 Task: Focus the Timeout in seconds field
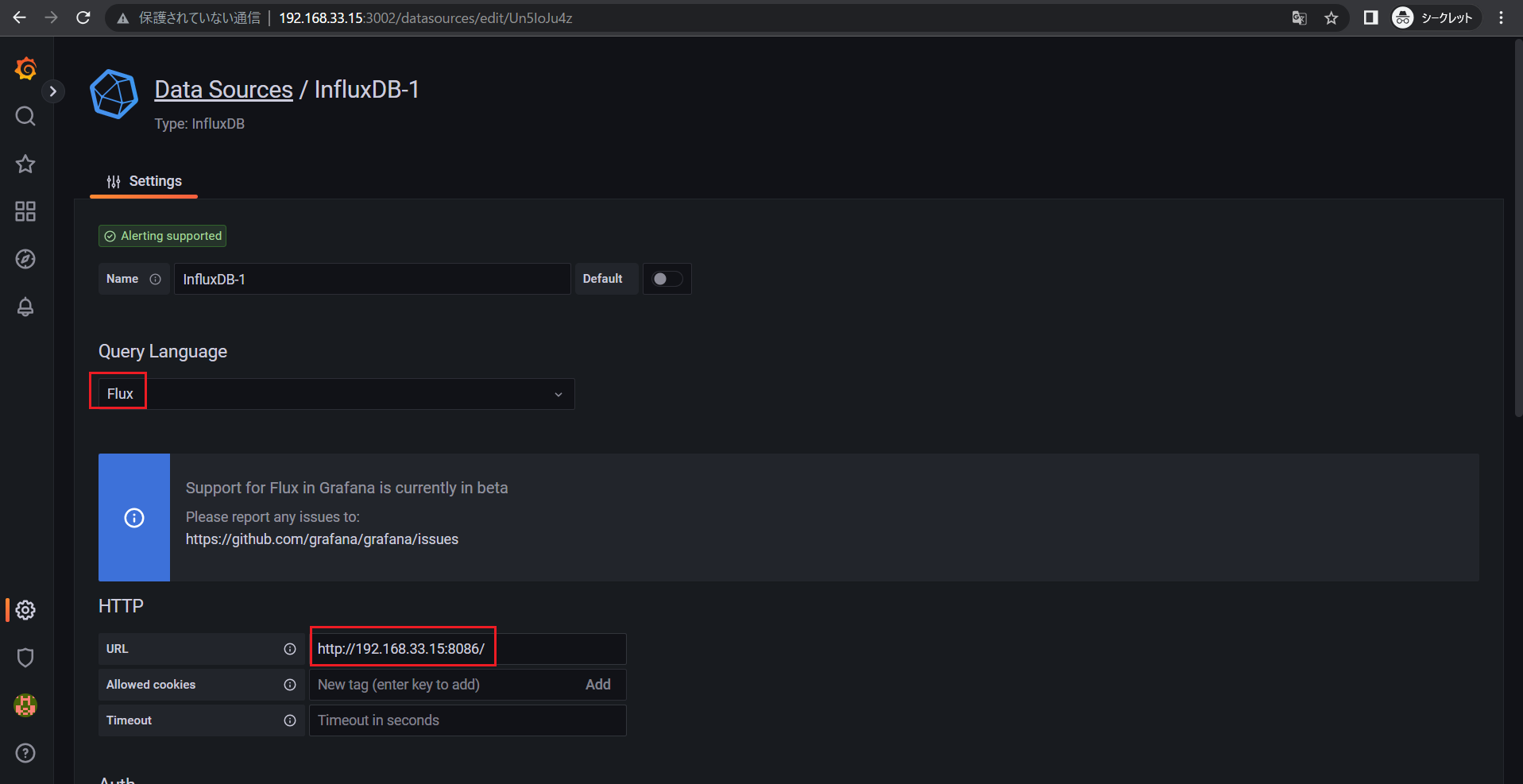(x=467, y=720)
